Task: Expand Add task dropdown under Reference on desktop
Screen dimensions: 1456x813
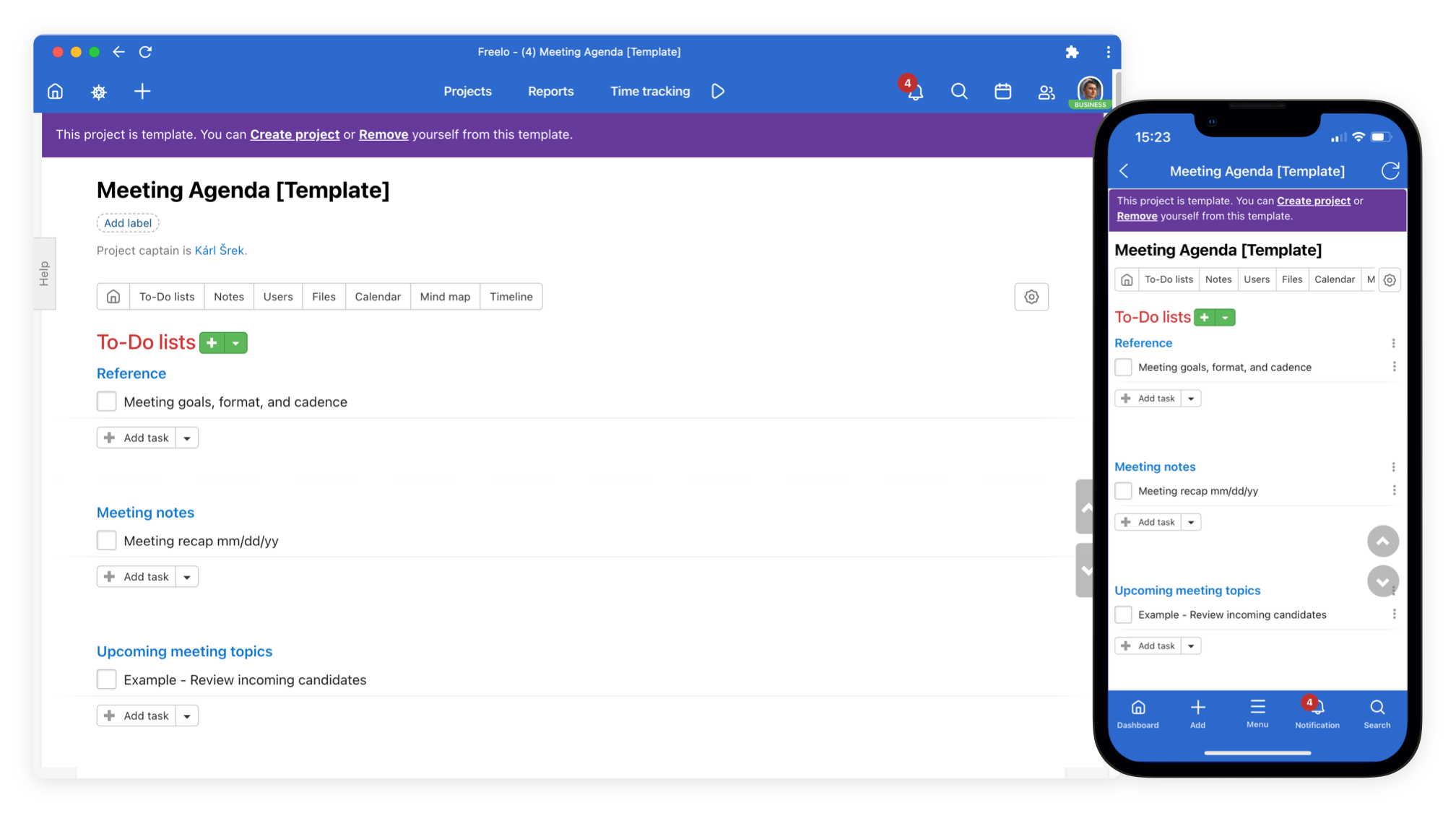Action: (187, 438)
